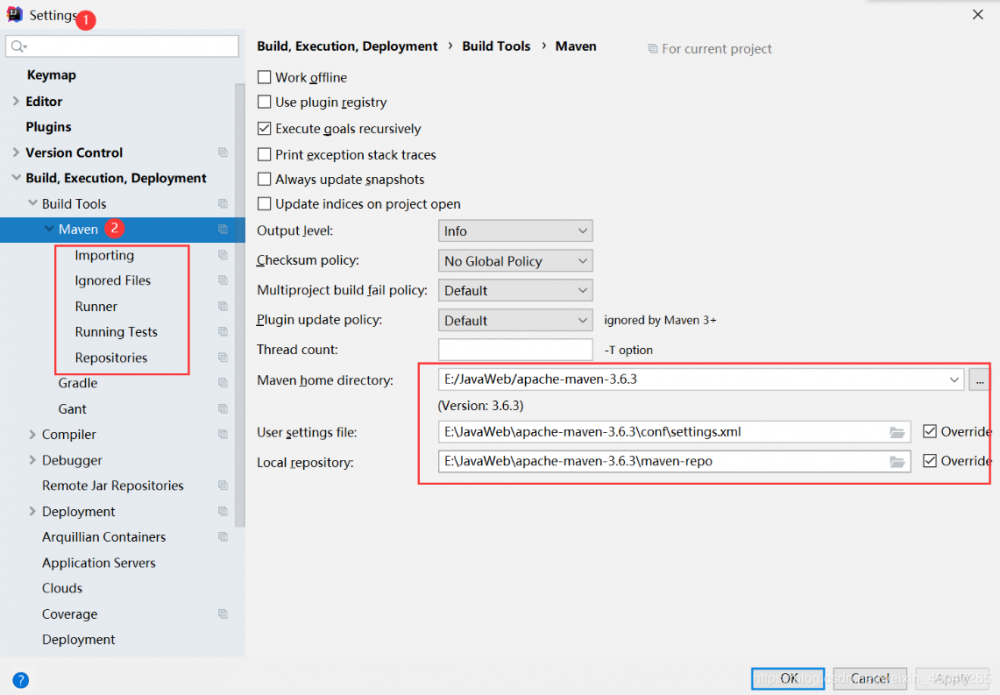
Task: Click folder icon in User settings file field
Action: pos(897,432)
